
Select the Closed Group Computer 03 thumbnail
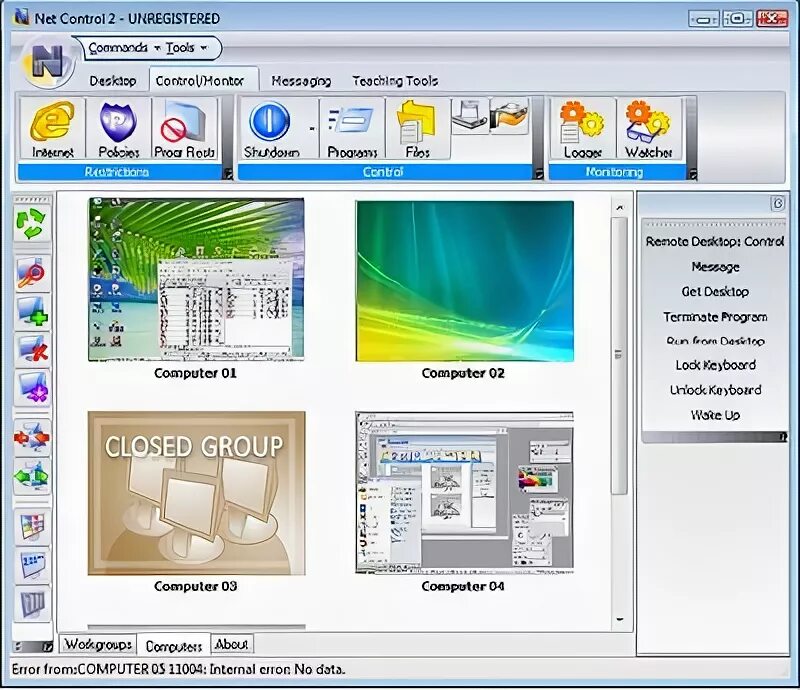196,493
